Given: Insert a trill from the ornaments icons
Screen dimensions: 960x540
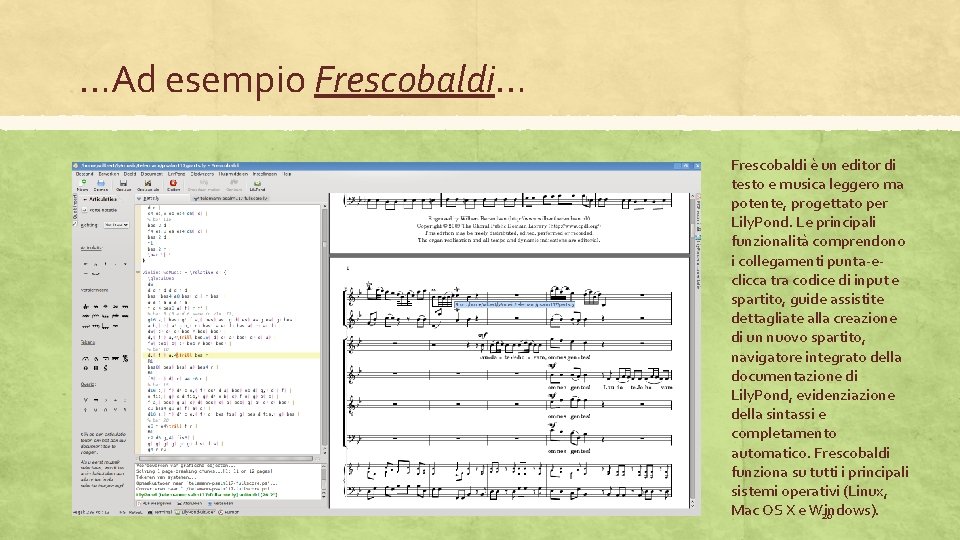Looking at the screenshot, I should (x=86, y=307).
